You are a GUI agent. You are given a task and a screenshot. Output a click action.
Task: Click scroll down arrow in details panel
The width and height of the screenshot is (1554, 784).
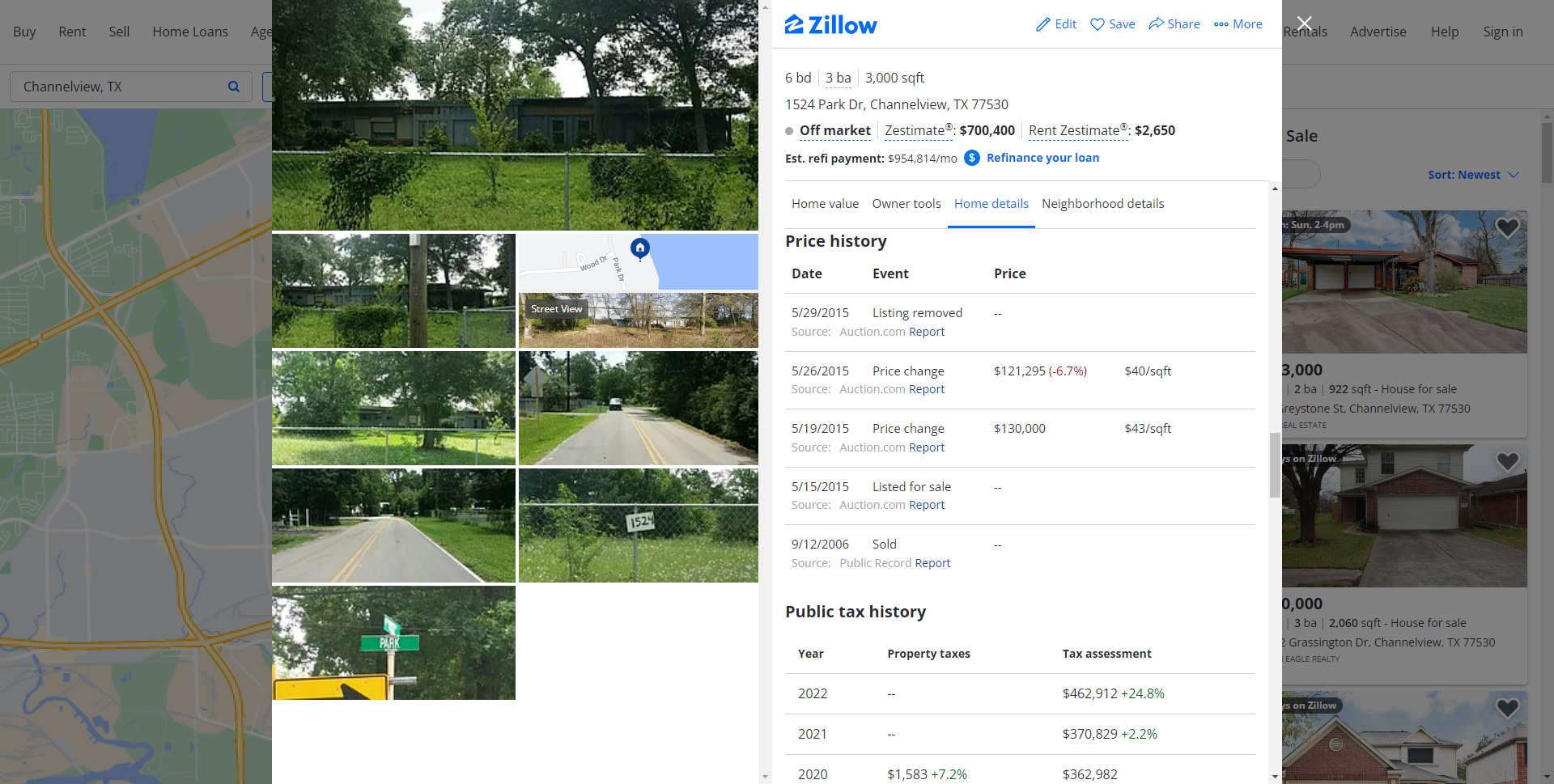tap(1275, 777)
